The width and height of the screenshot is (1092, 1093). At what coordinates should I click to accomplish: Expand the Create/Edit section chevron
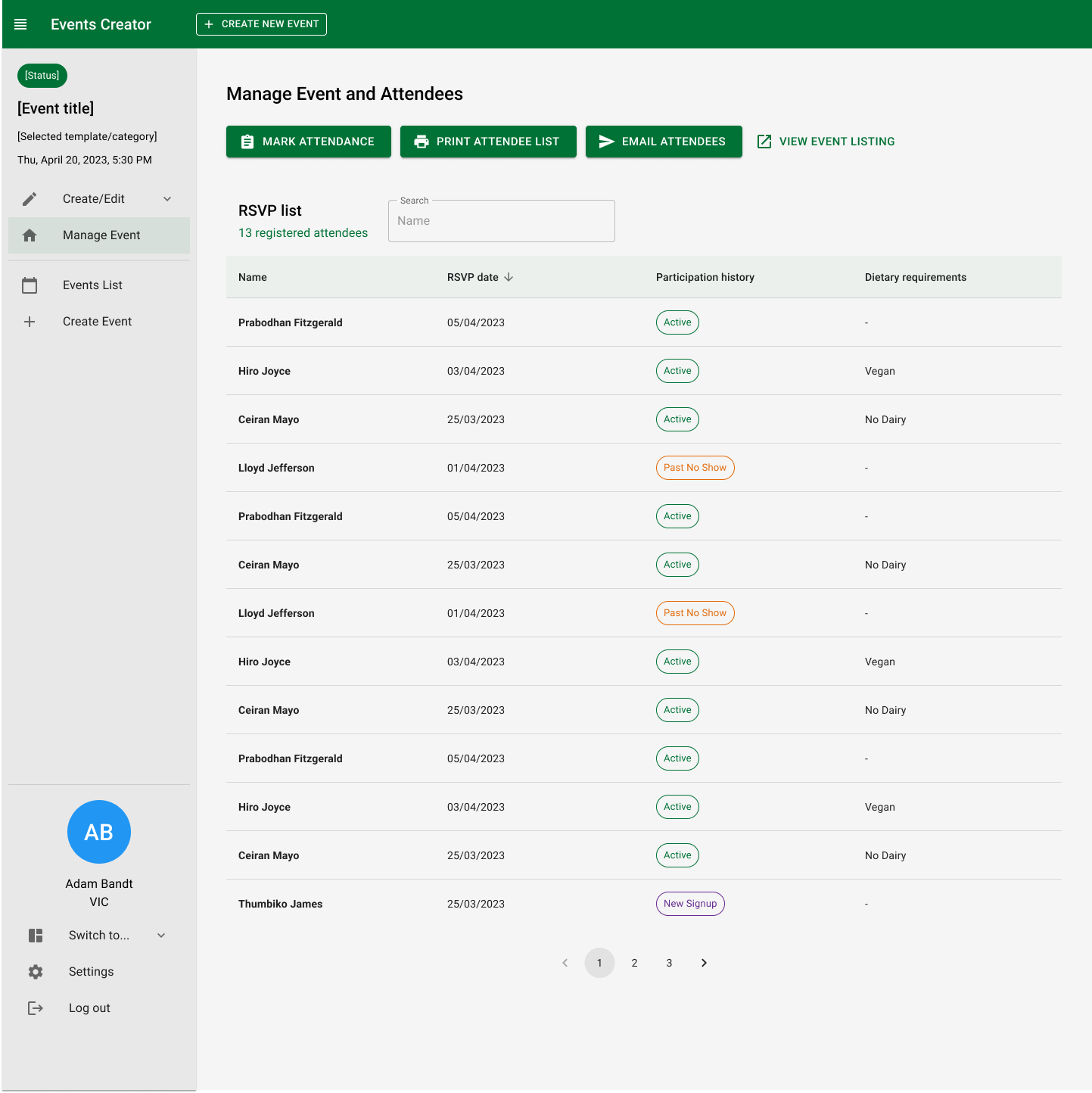point(167,198)
